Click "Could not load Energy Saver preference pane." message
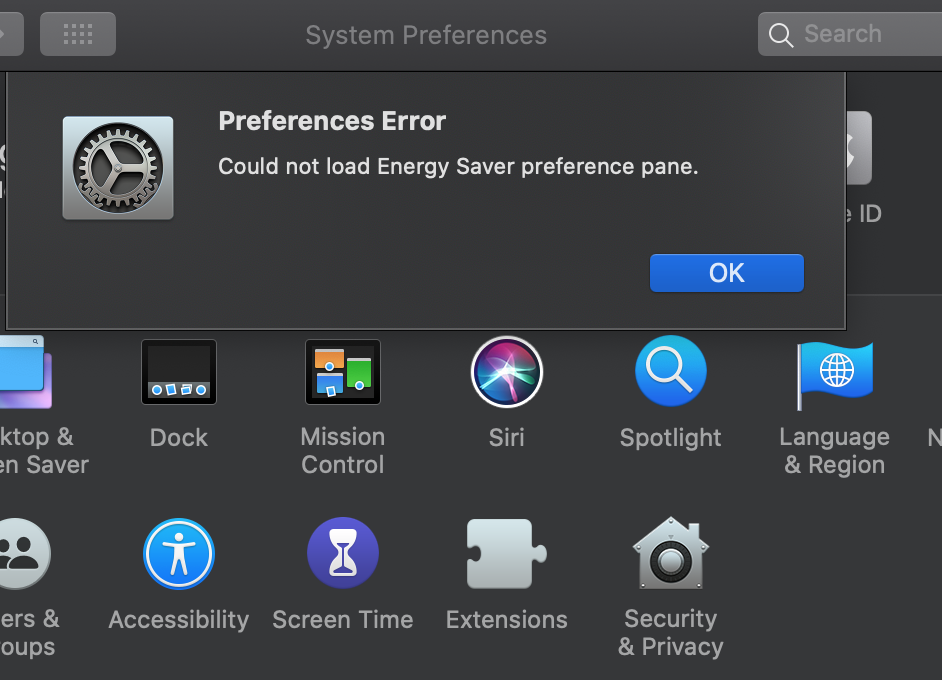942x680 pixels. pos(458,166)
